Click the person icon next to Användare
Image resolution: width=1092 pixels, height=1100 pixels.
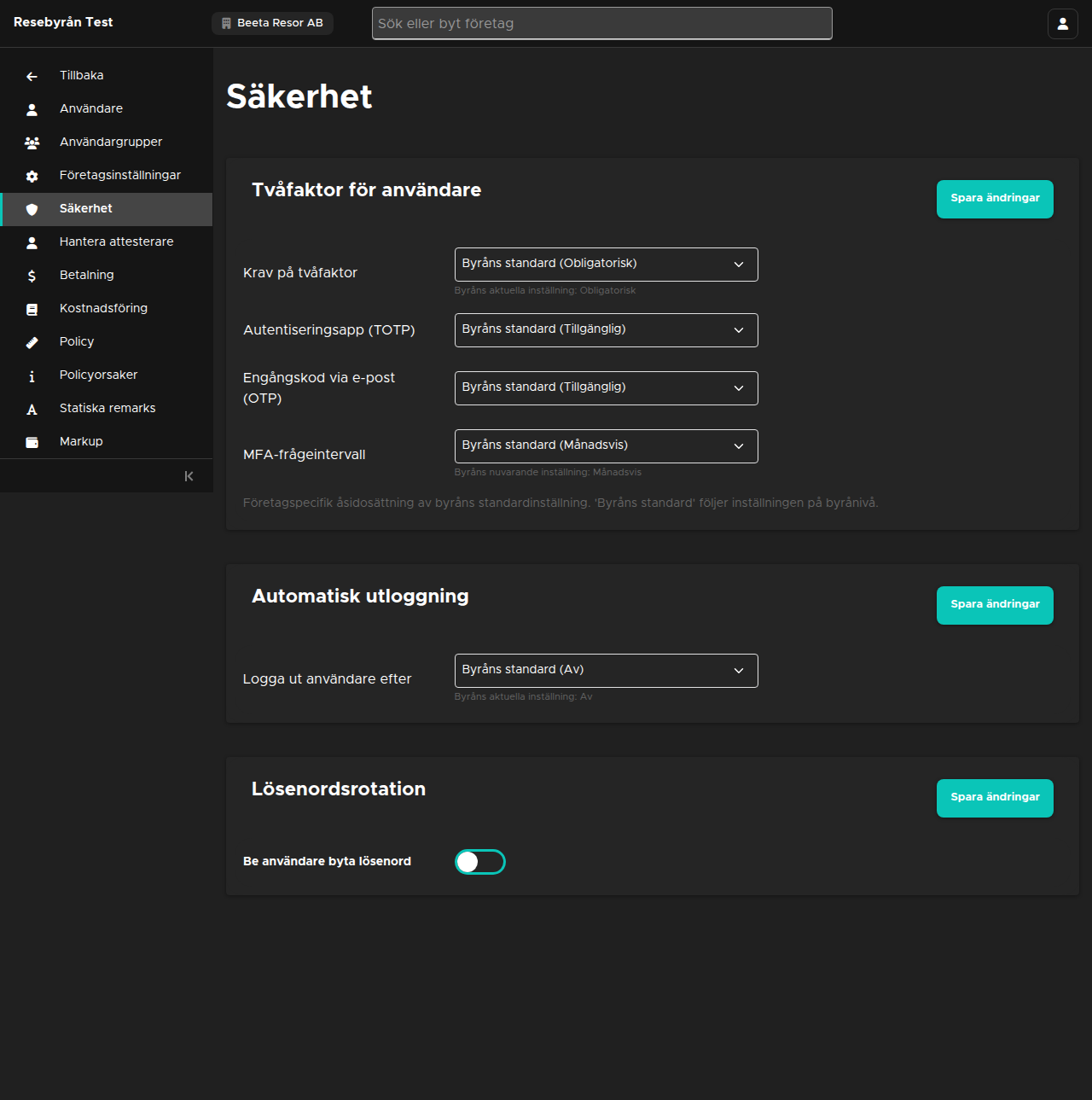(x=32, y=109)
